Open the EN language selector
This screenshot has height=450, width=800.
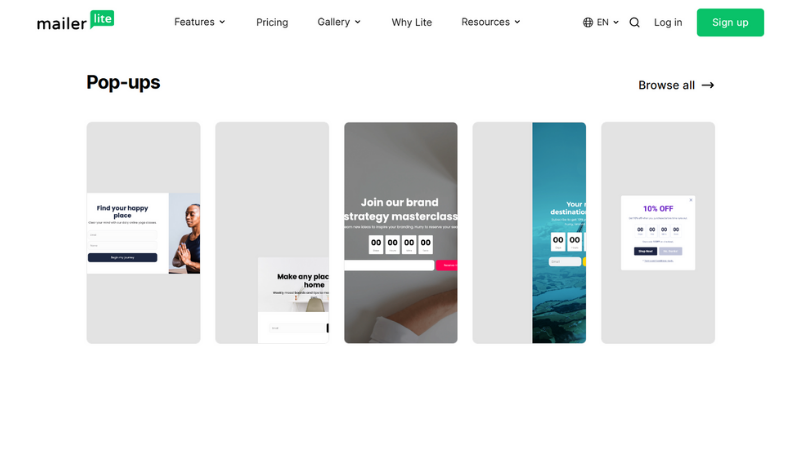pos(601,22)
